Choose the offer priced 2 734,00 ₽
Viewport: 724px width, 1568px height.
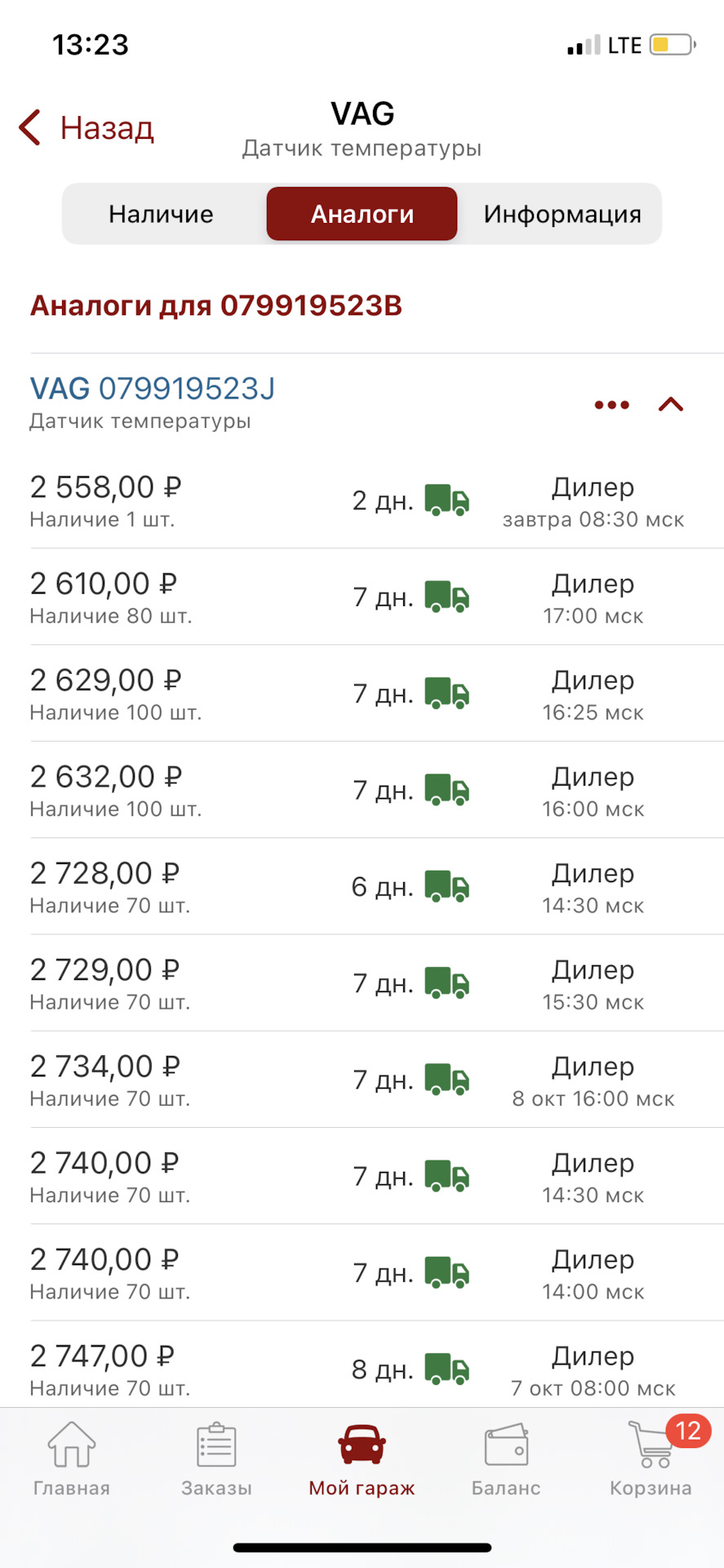pos(104,1067)
